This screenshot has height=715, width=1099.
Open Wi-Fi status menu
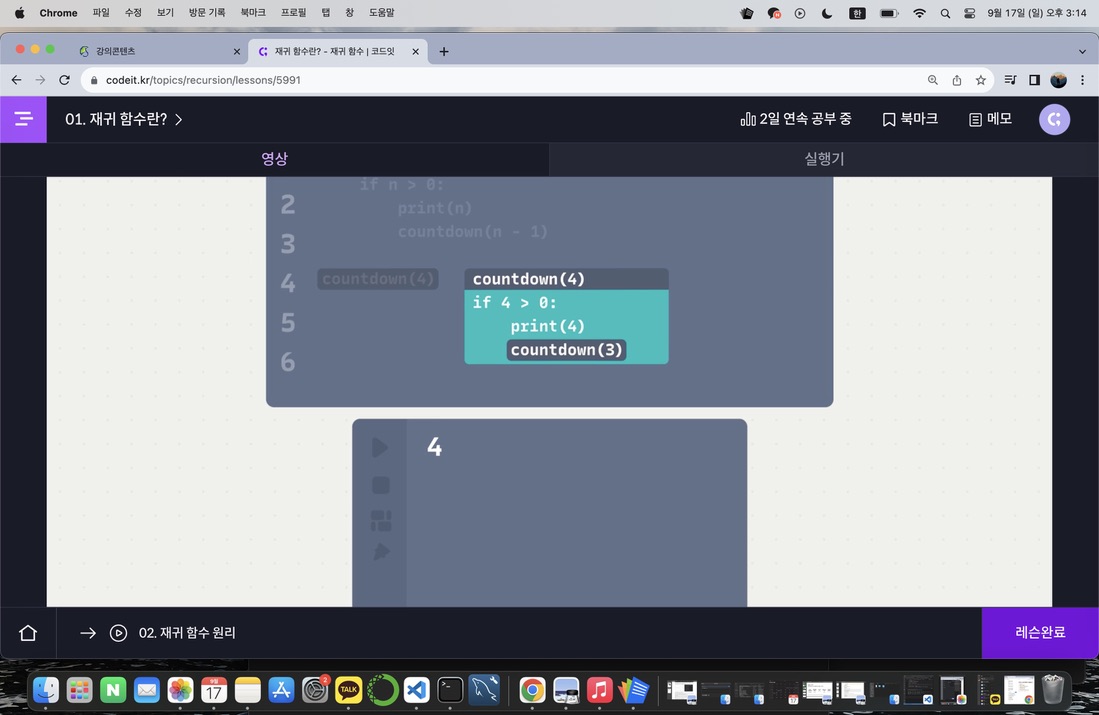pos(920,13)
